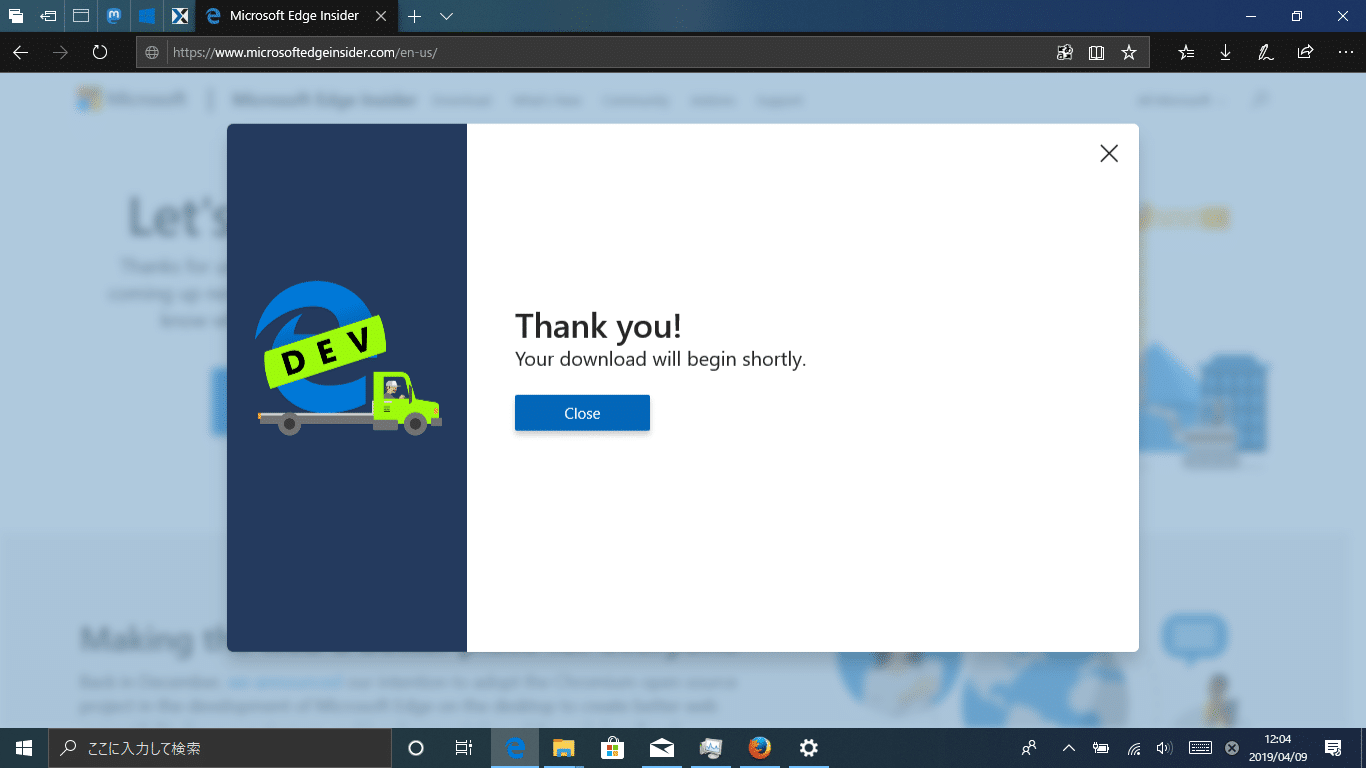Click the battery status tray icon

[x=1101, y=748]
